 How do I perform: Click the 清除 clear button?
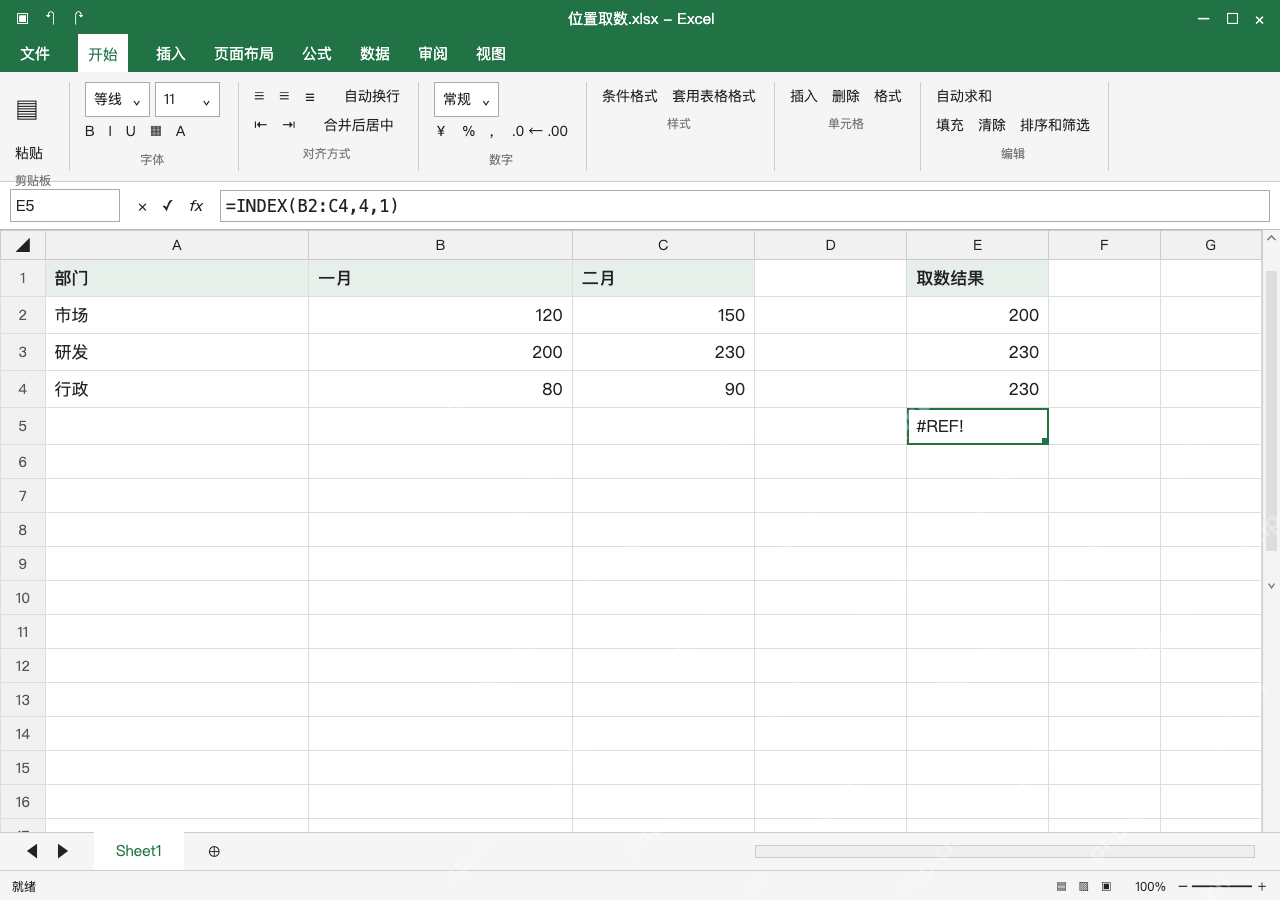pos(992,125)
